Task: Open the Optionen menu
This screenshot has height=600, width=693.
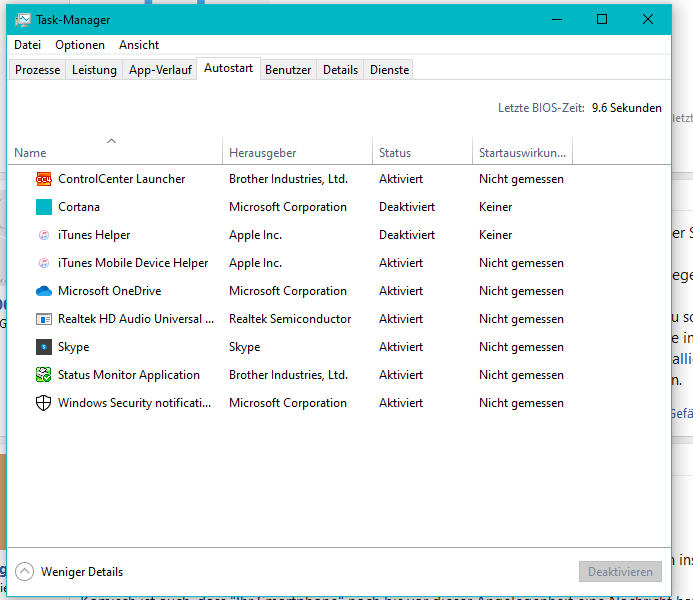Action: tap(80, 45)
